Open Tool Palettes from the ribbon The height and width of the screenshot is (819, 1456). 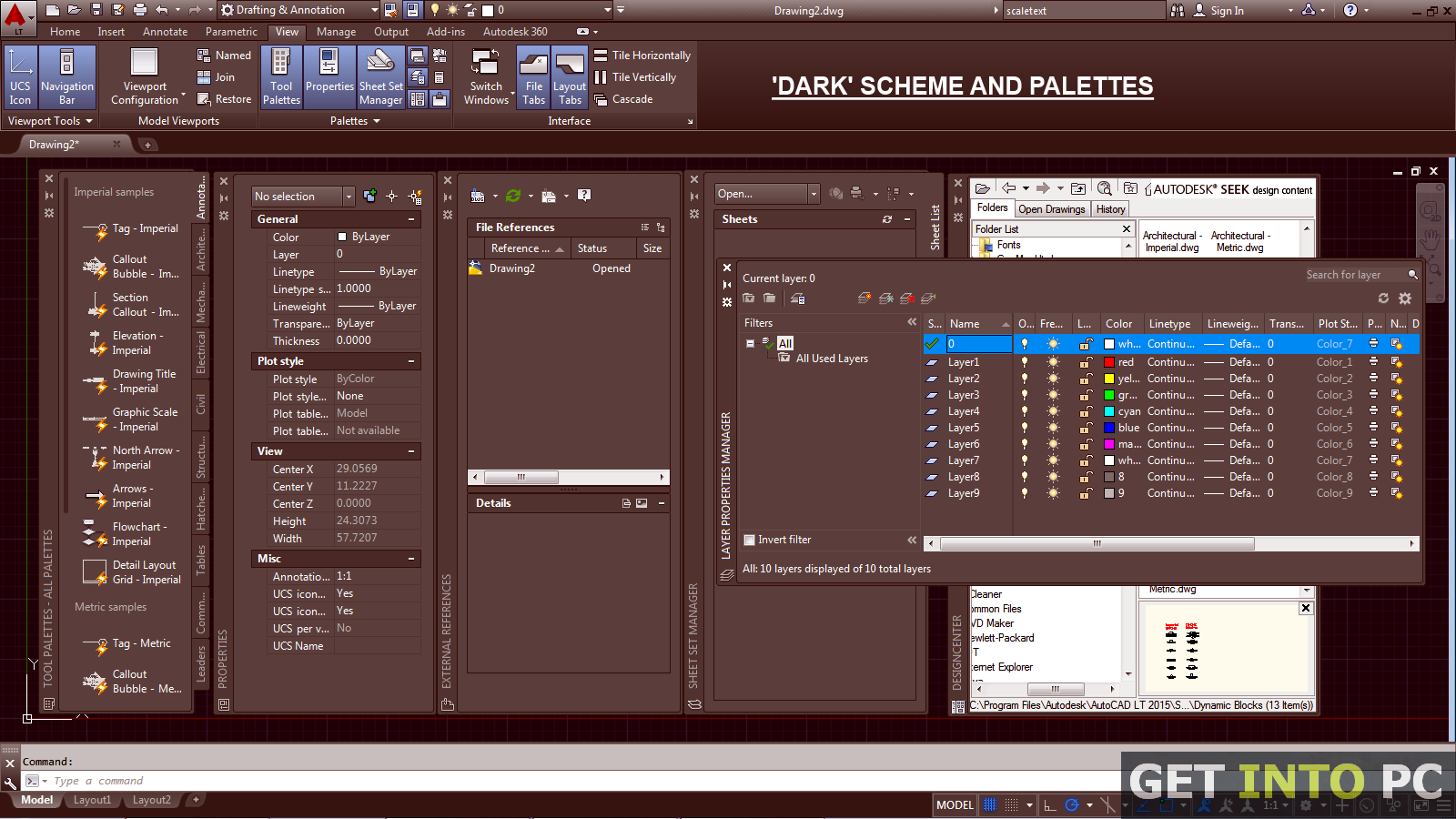pos(281,76)
